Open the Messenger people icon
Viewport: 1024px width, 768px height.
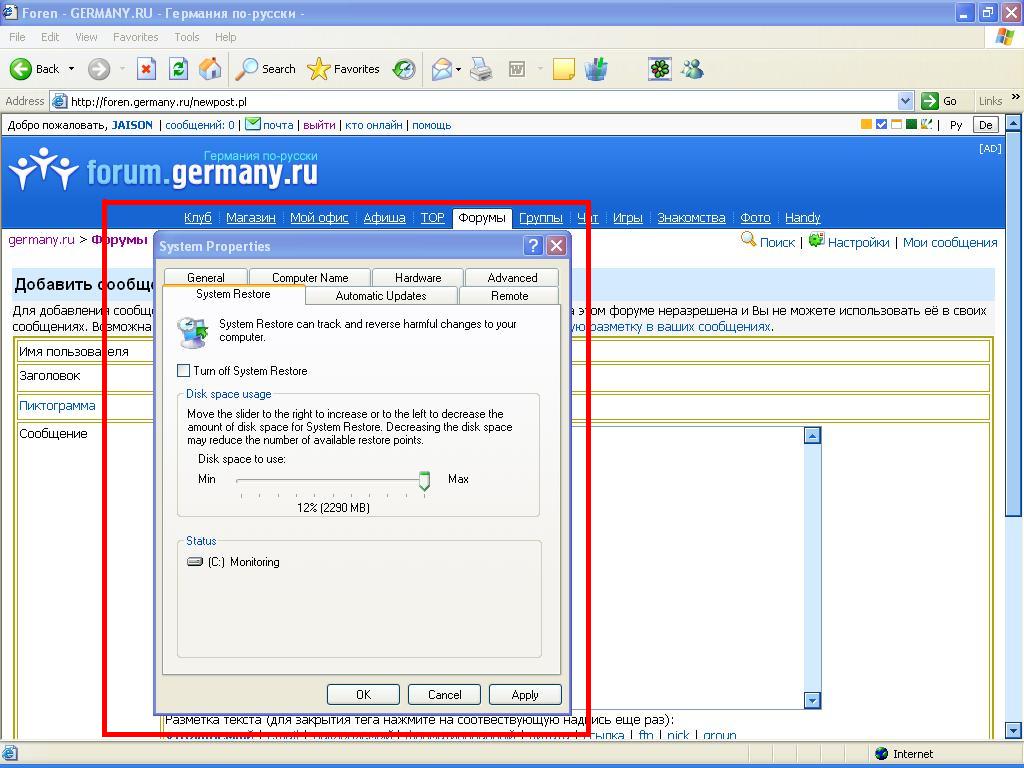(x=692, y=69)
